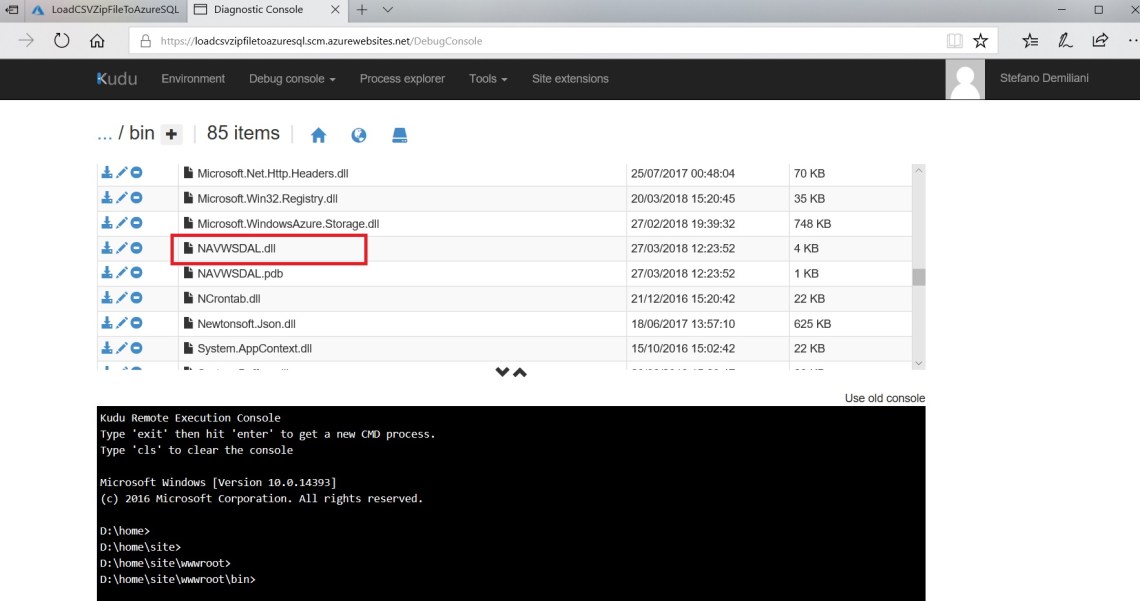The height and width of the screenshot is (601, 1140).
Task: Refresh the page using the browser reload icon
Action: coord(61,40)
